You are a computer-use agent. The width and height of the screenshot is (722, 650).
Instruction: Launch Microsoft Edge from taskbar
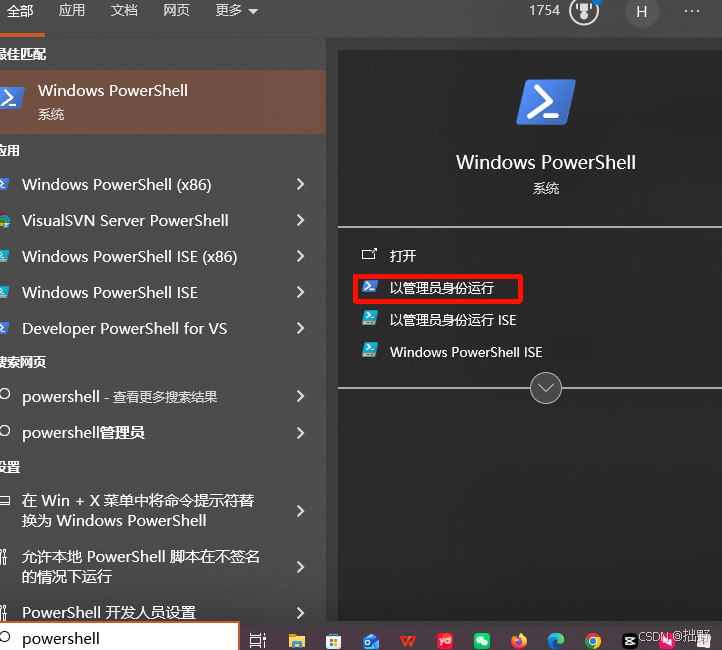point(556,641)
